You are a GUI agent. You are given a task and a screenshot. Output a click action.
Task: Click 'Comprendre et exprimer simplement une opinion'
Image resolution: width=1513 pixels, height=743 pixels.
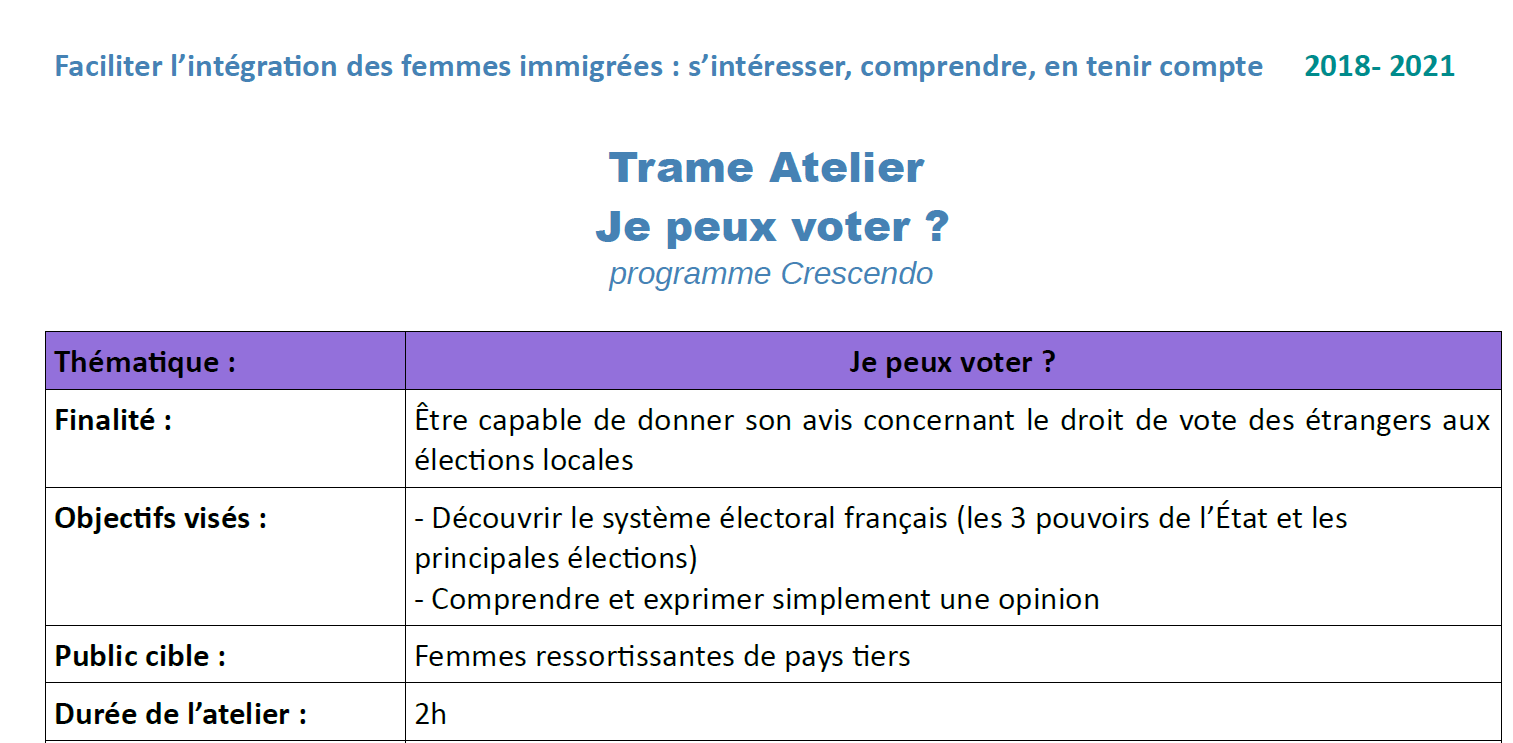(x=757, y=599)
